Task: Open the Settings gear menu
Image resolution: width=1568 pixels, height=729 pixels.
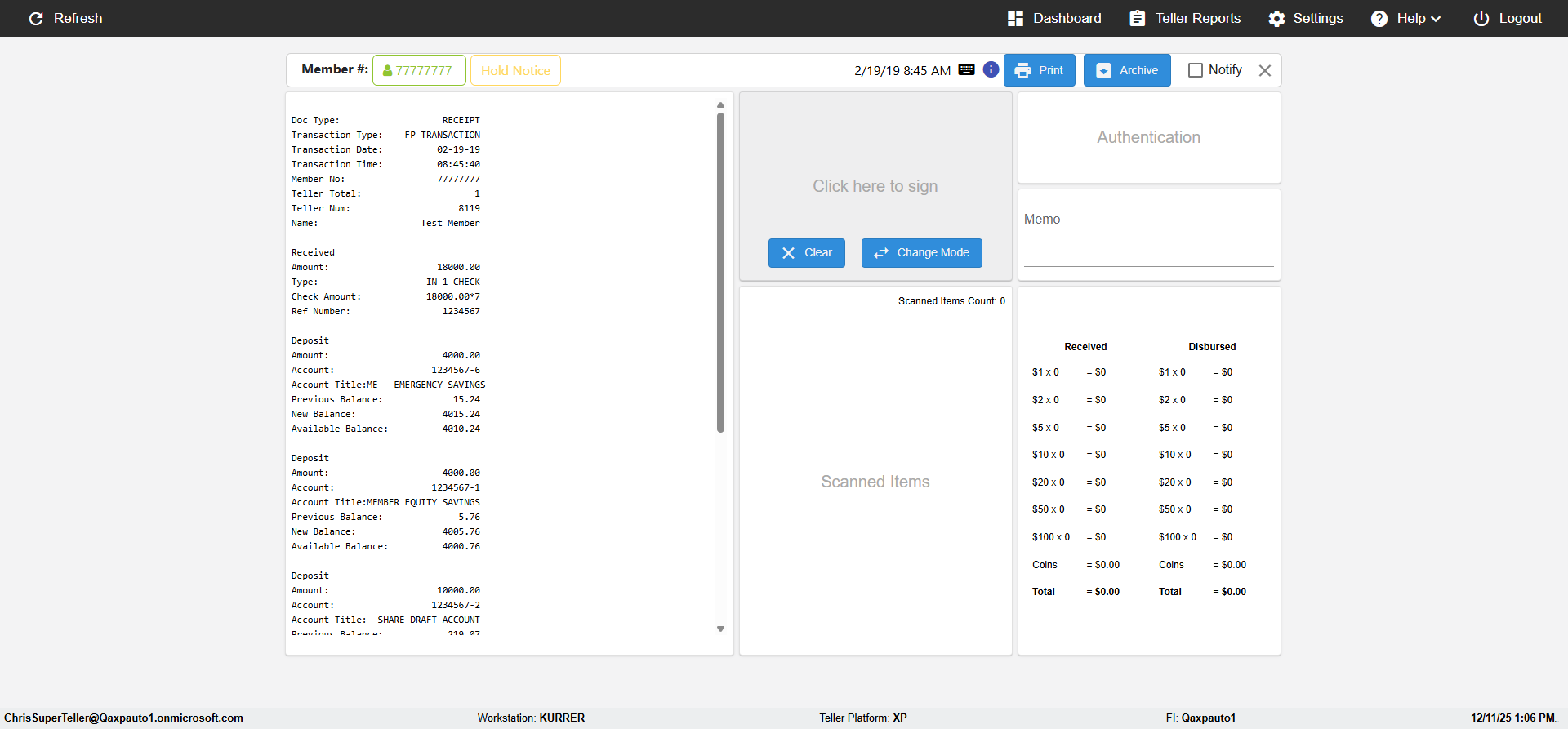Action: pos(1305,18)
